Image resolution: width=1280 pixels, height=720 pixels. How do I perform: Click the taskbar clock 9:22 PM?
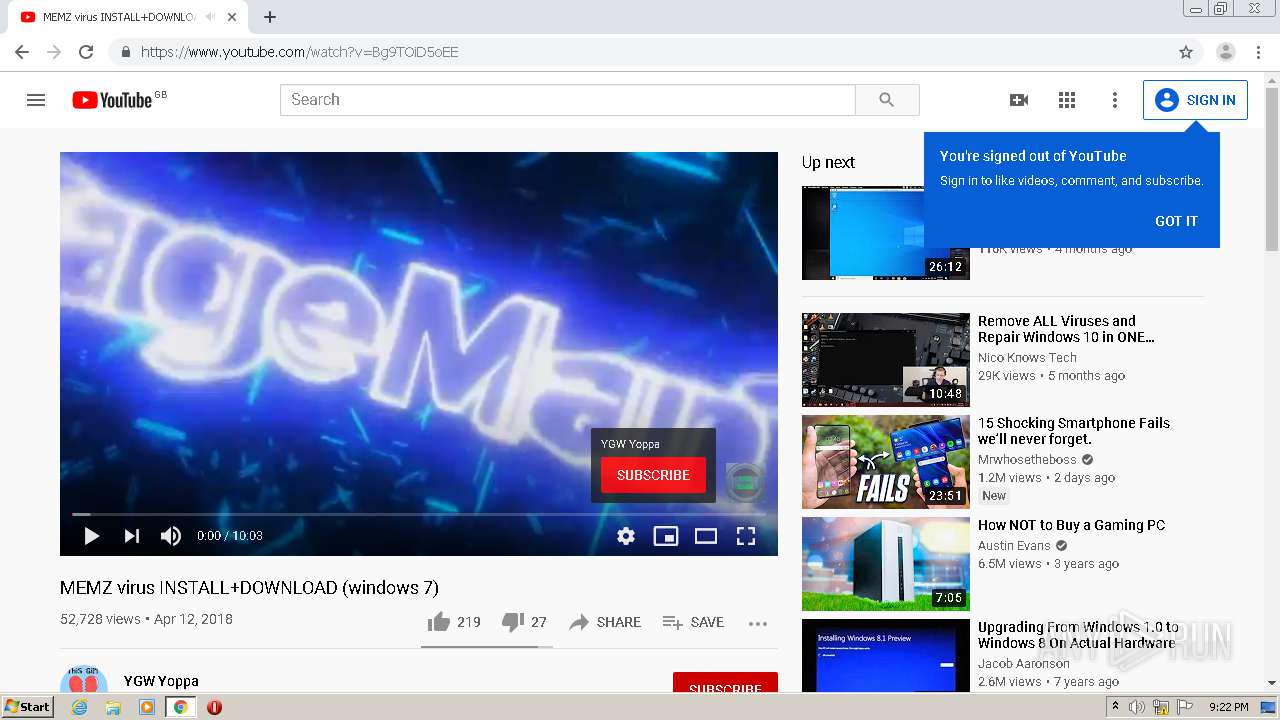point(1228,707)
